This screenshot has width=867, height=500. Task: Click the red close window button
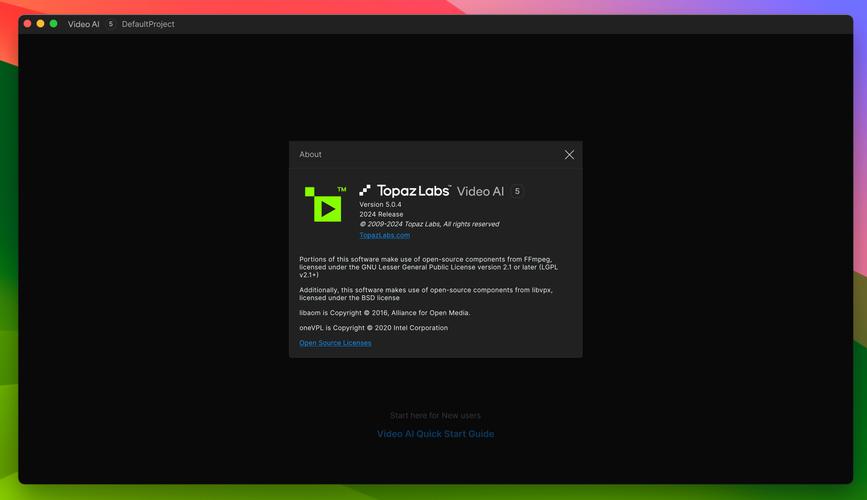click(28, 24)
